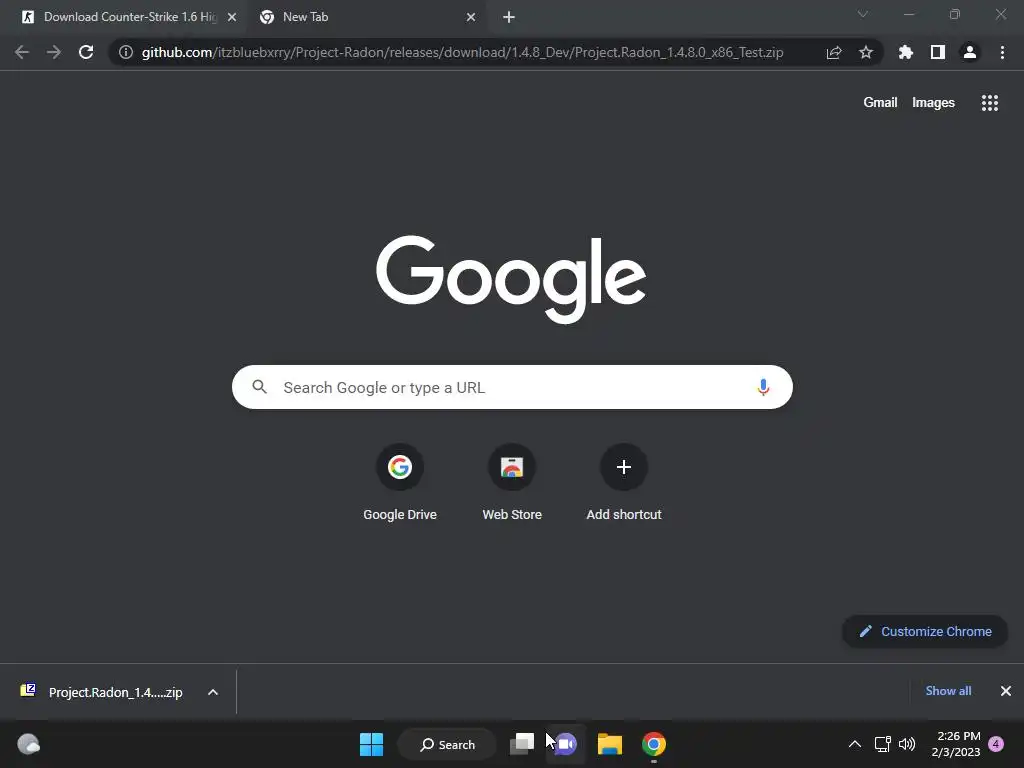Open the Google apps grid
Viewport: 1024px width, 768px height.
click(x=990, y=103)
